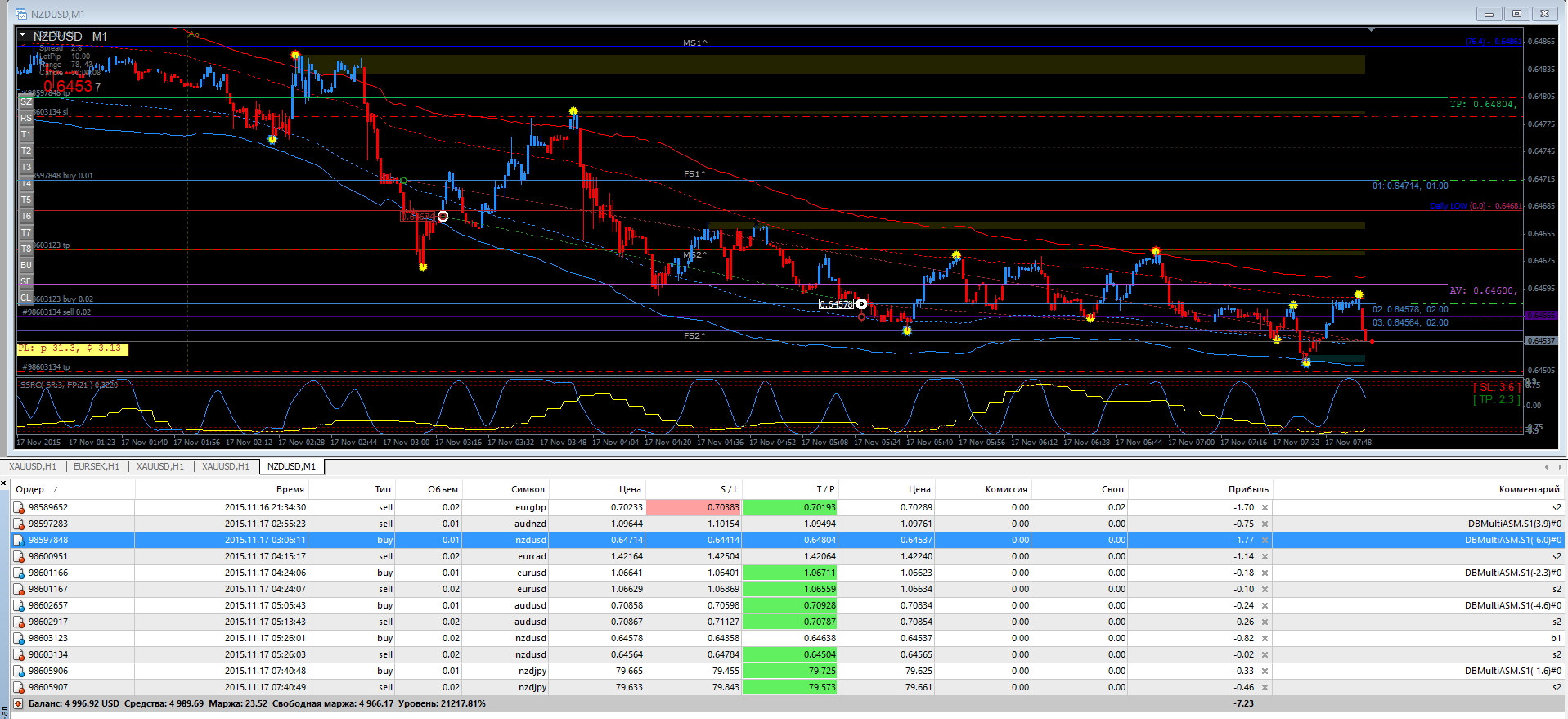Close order 98597848 with its X icon
Image resolution: width=1568 pixels, height=719 pixels.
1265,541
